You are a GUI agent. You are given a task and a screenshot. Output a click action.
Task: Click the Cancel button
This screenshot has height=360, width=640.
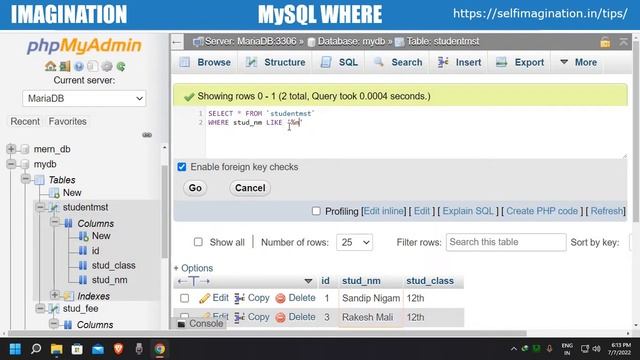point(250,188)
